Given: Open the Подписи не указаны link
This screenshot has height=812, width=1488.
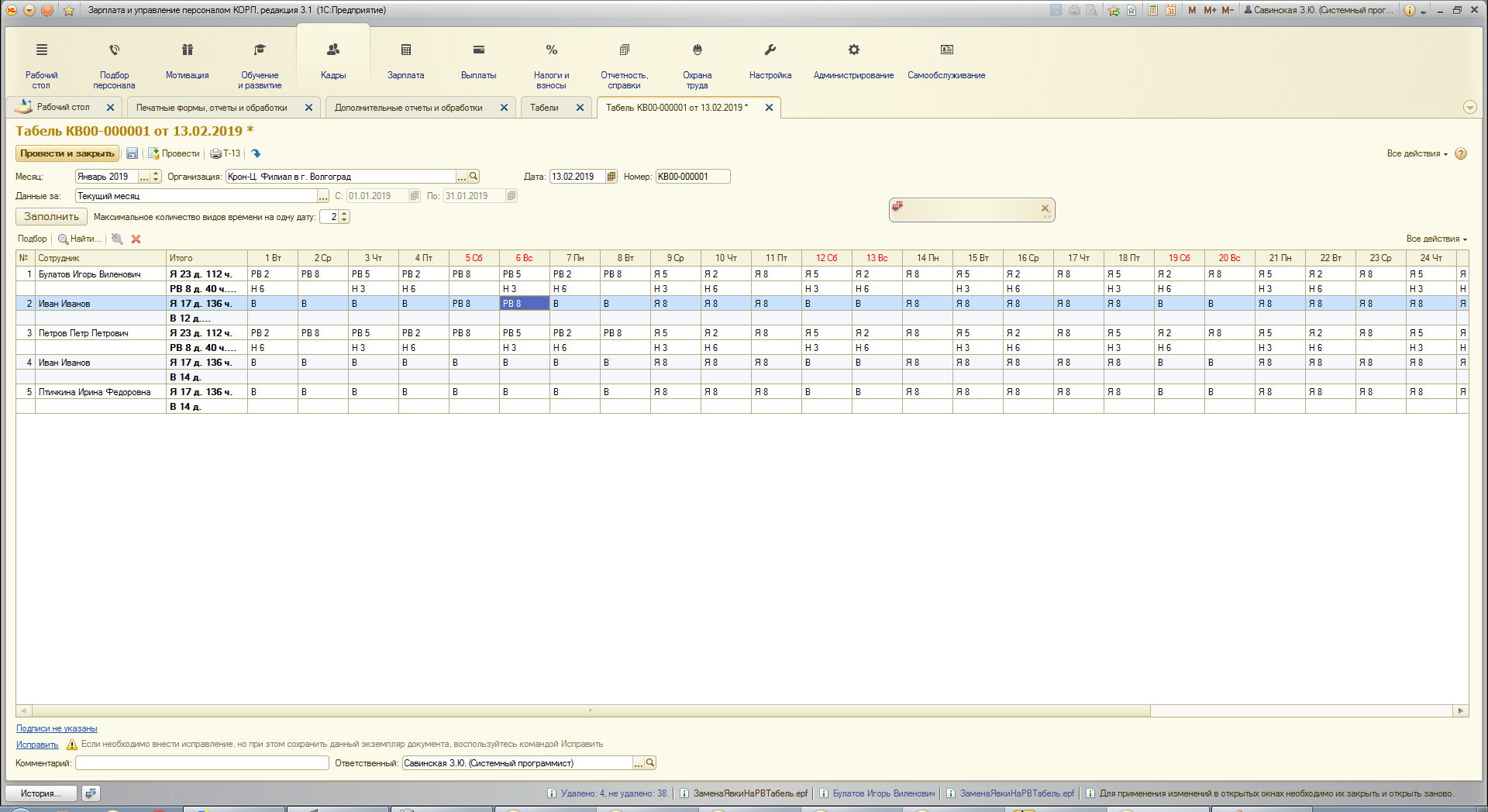Looking at the screenshot, I should tap(57, 728).
